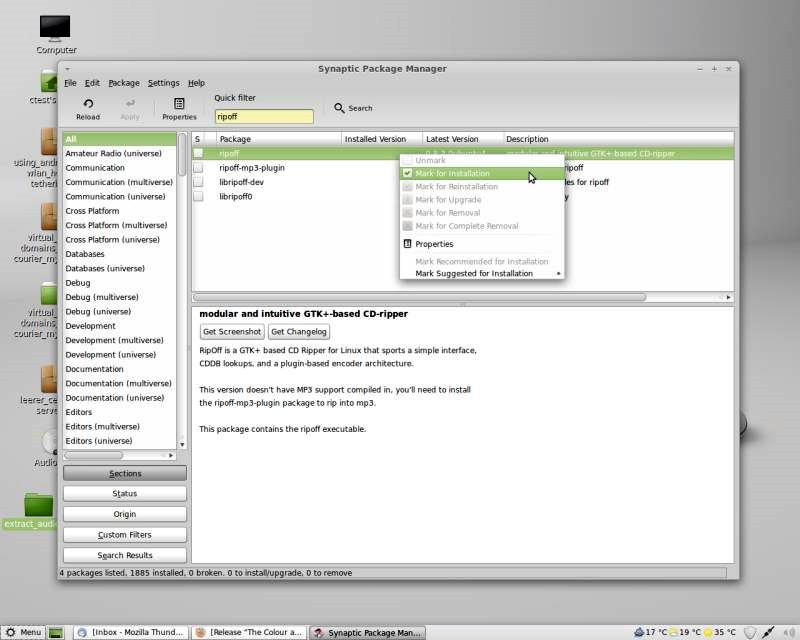Toggle the ripoff package status checkbox
800x640 pixels.
pyautogui.click(x=198, y=153)
